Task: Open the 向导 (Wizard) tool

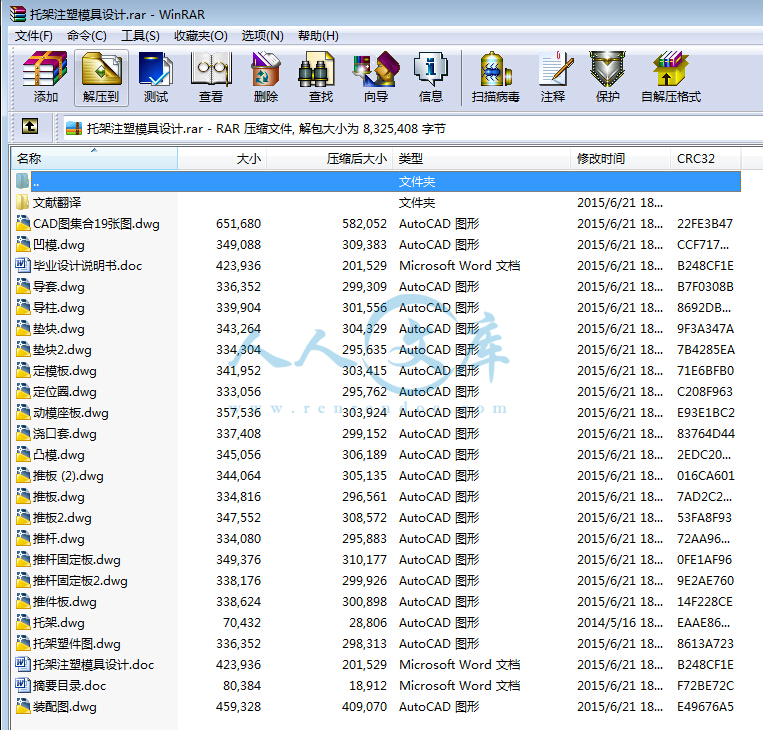Action: (376, 77)
